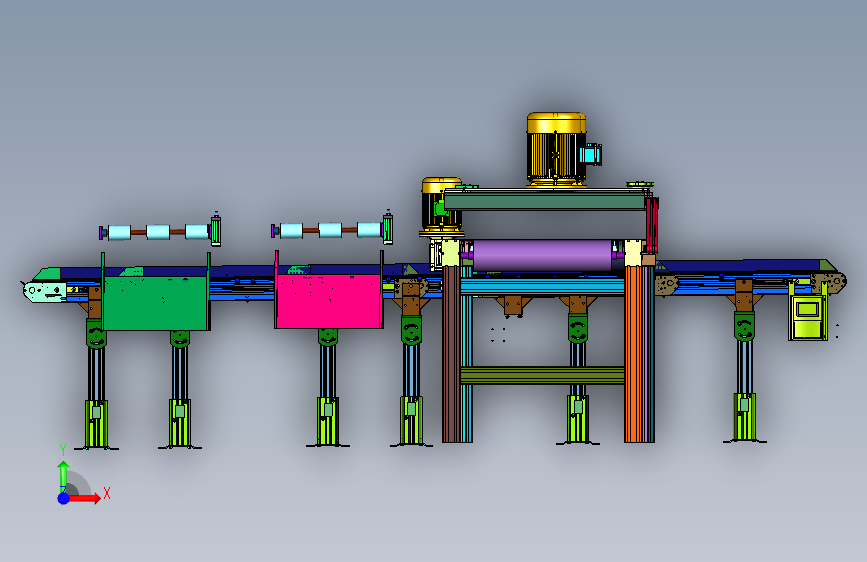Select the small yellow motor beside the frame
Screen dimensions: 867x562
tap(441, 205)
